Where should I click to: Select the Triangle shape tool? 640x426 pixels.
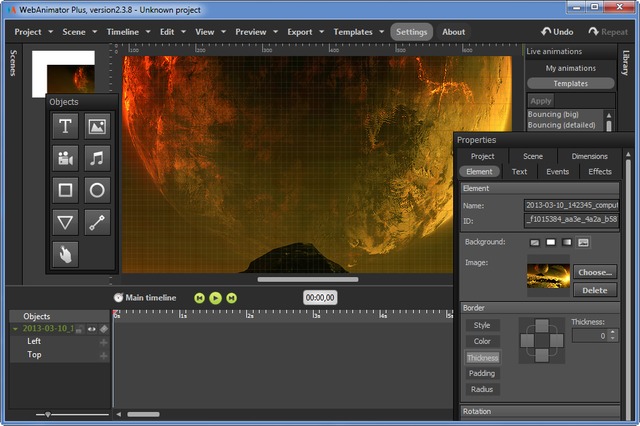click(65, 222)
